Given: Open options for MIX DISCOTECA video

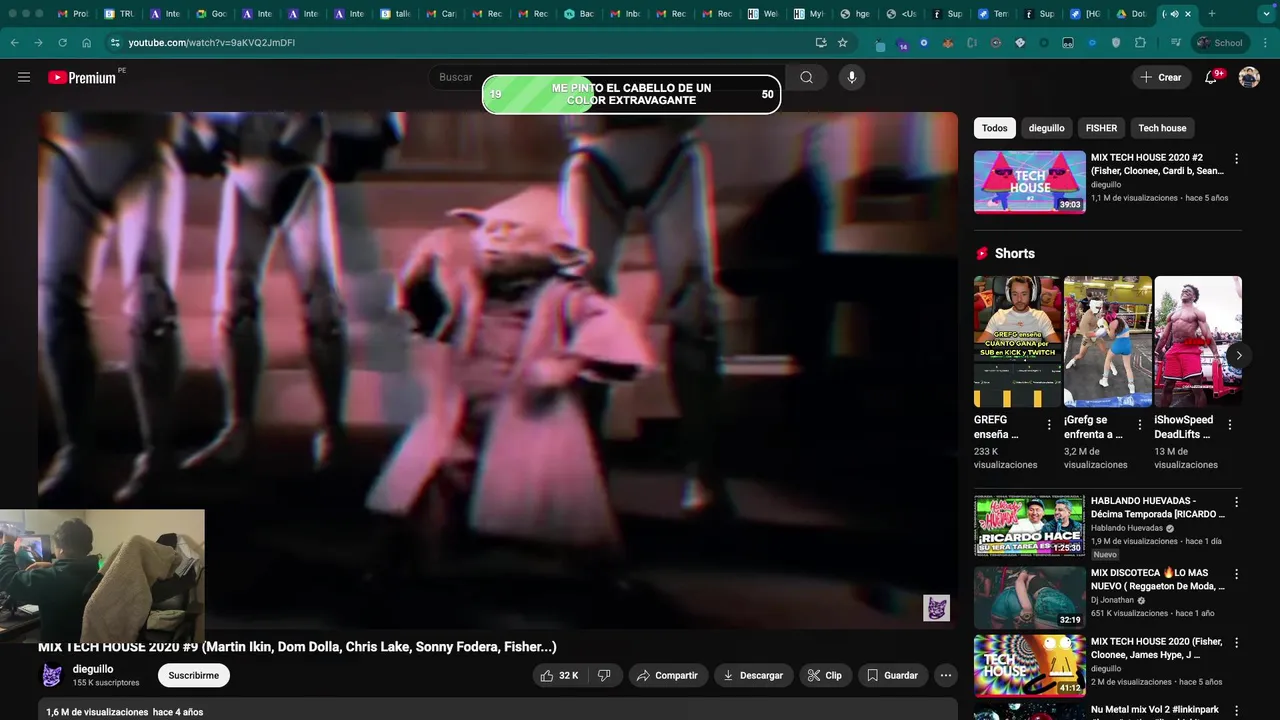Looking at the screenshot, I should [x=1236, y=574].
